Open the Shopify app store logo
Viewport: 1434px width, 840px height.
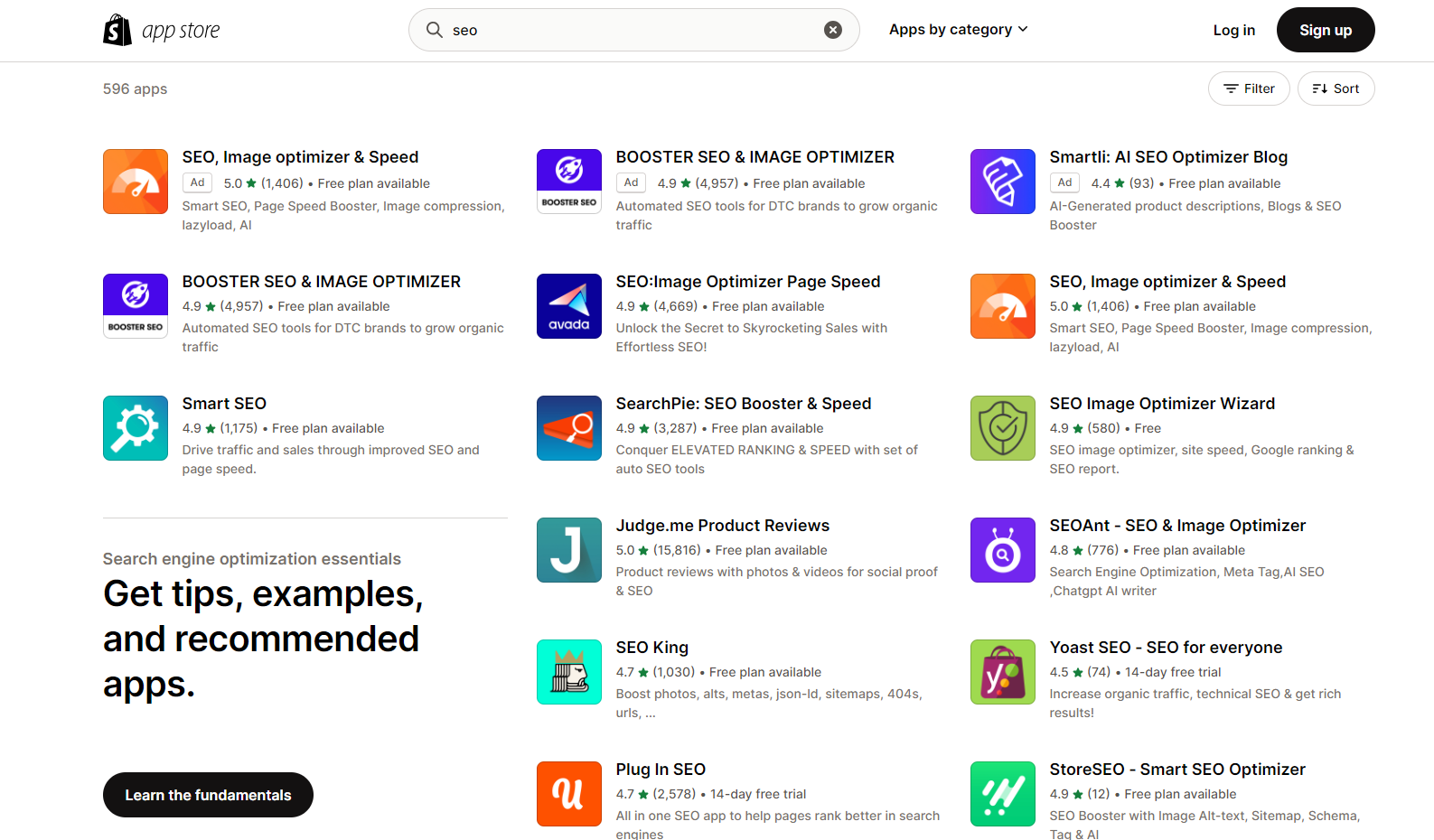point(162,30)
